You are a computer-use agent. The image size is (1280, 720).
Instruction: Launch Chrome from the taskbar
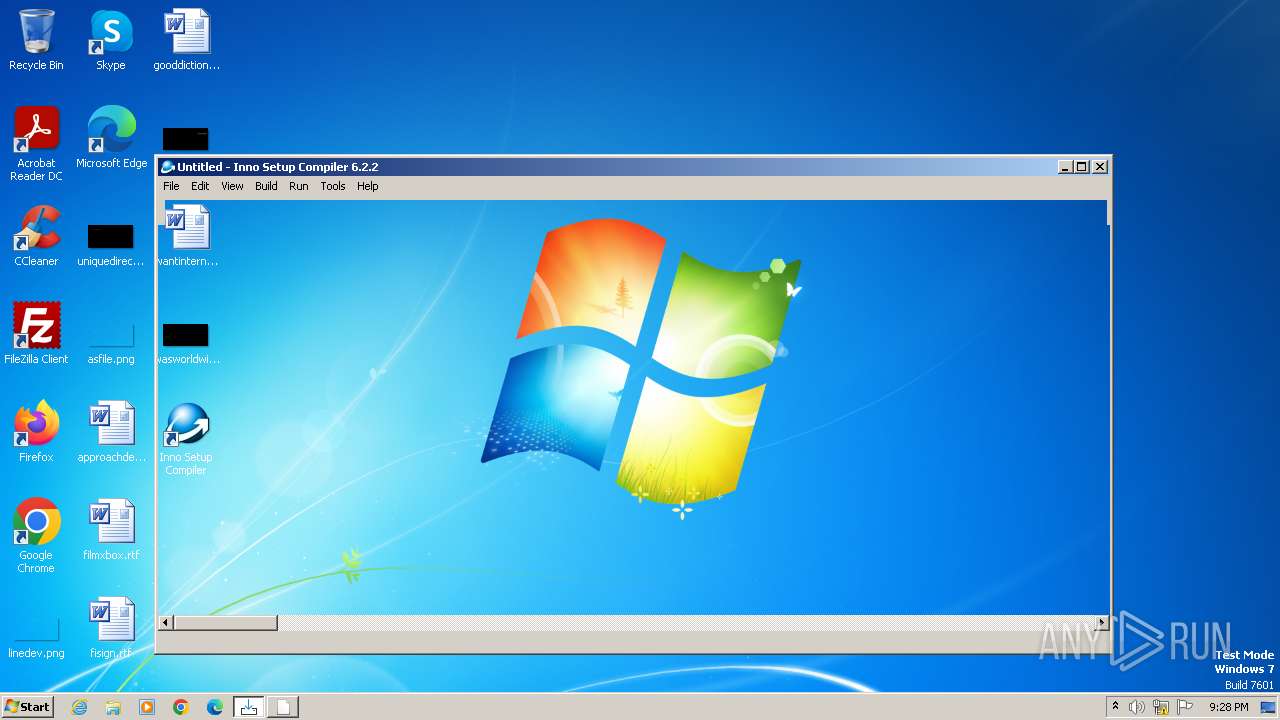click(x=181, y=707)
